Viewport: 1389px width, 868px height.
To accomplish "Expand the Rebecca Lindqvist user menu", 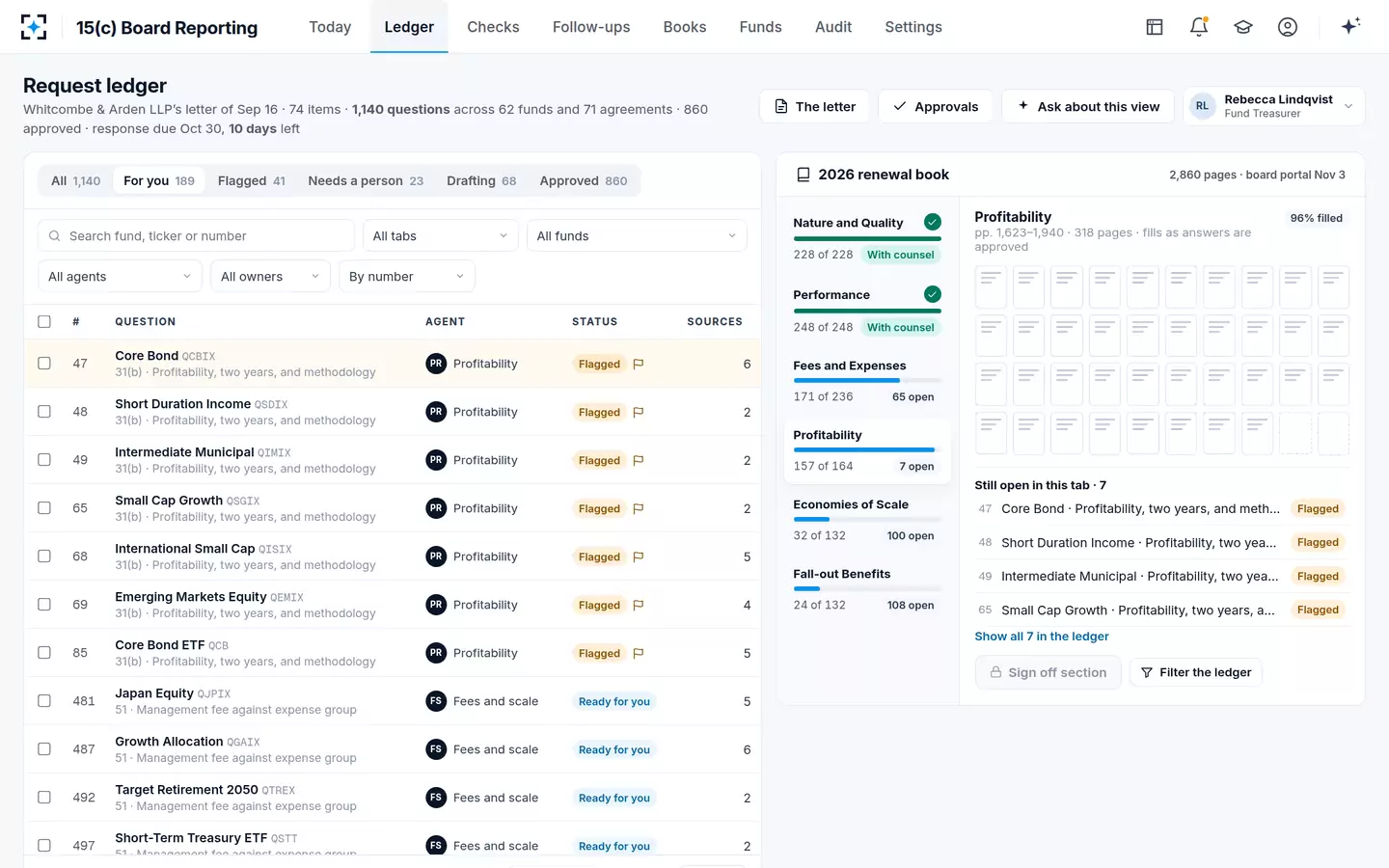I will [x=1273, y=106].
